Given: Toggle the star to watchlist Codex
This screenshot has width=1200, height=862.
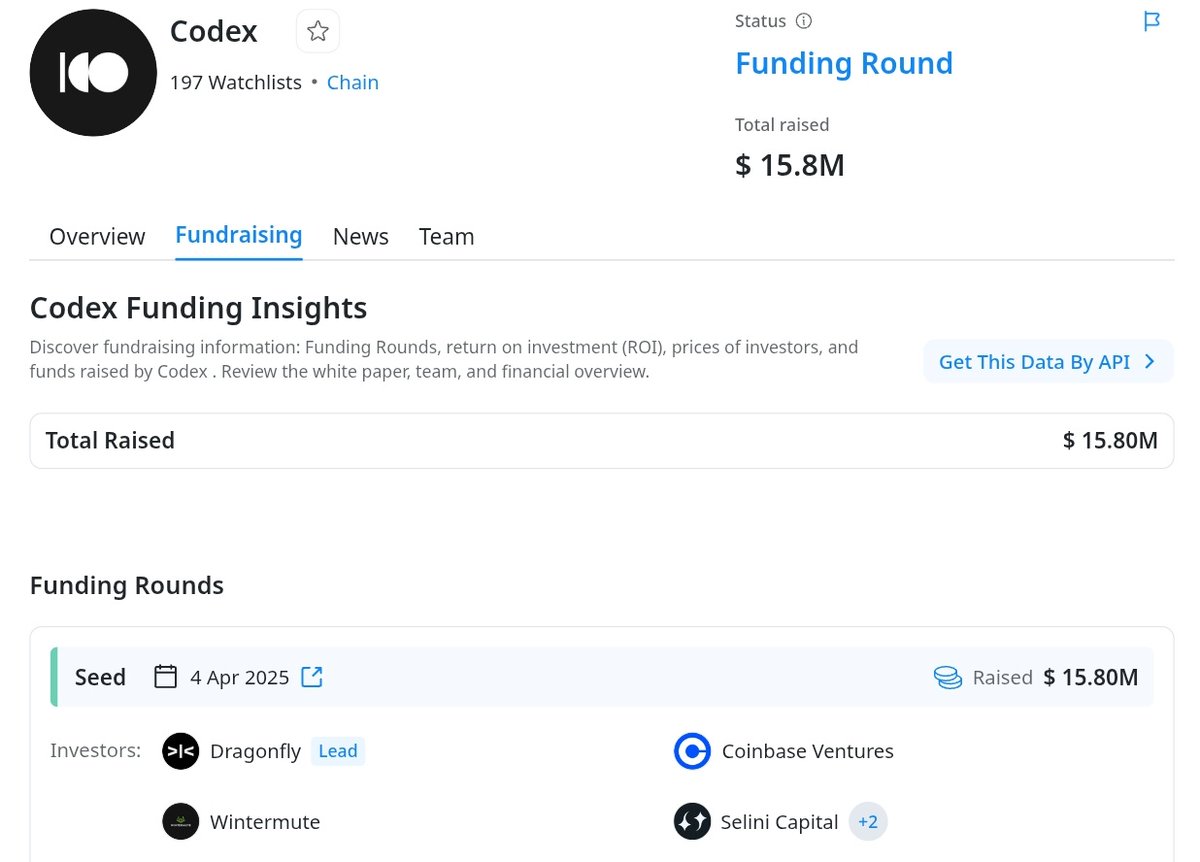Looking at the screenshot, I should (318, 31).
